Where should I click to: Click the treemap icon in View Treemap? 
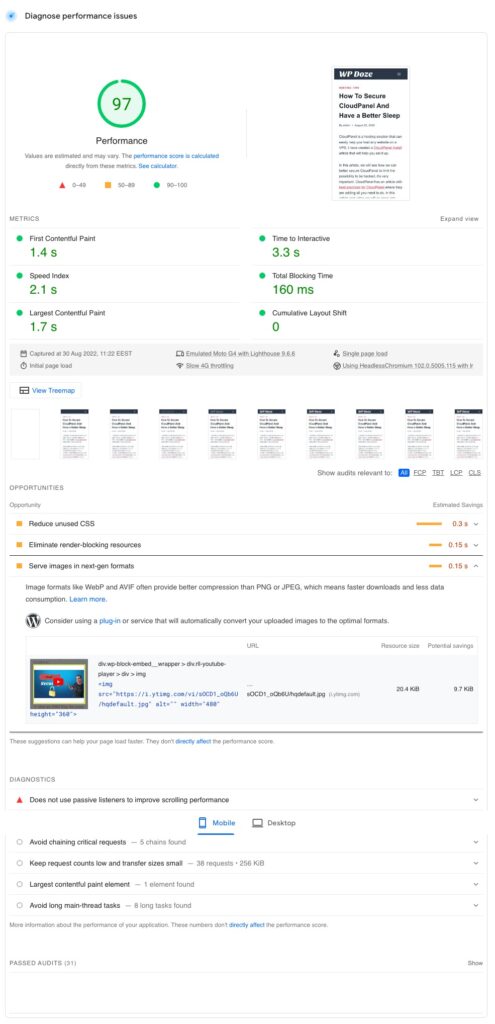pos(24,391)
